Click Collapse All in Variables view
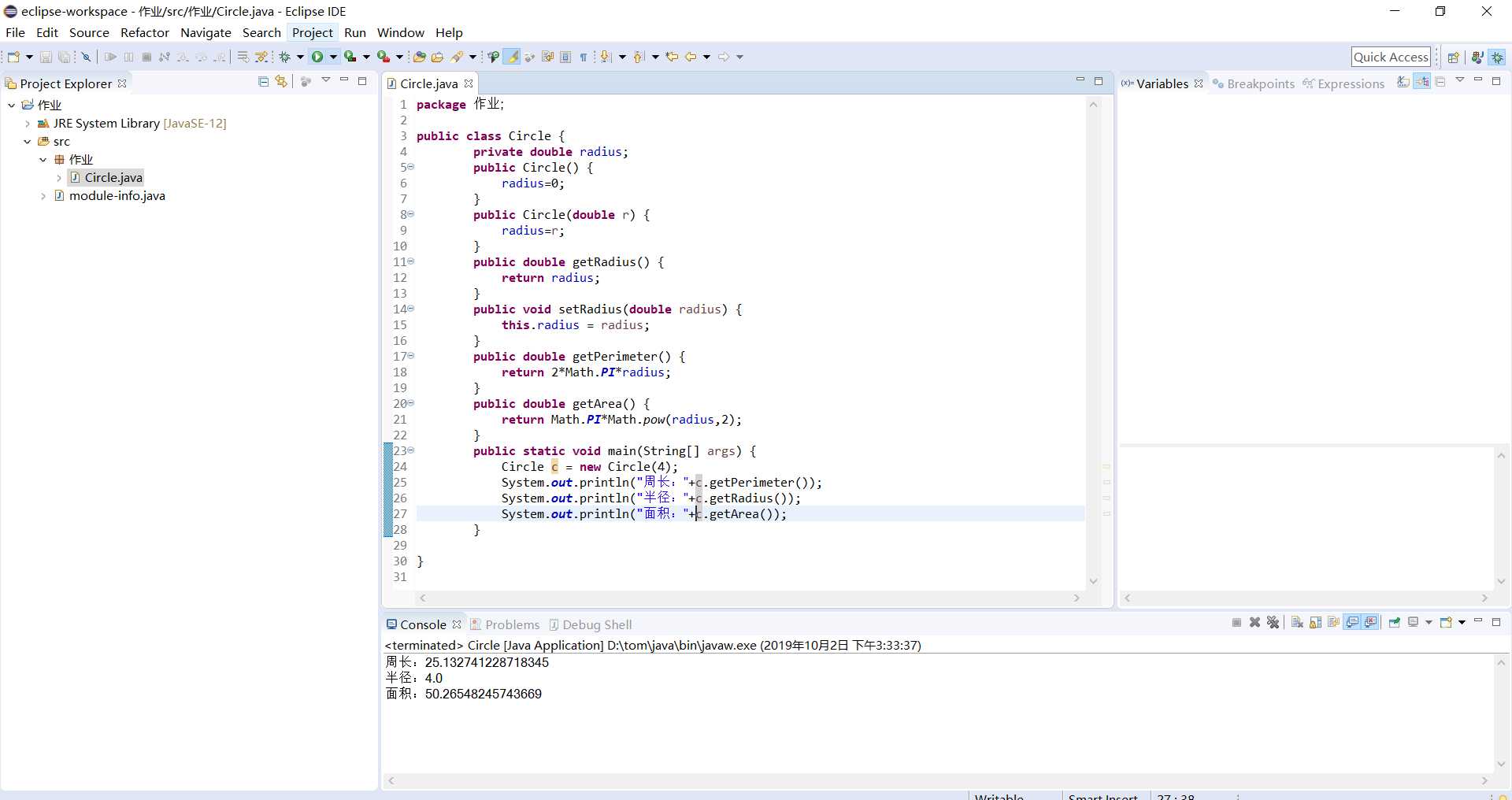Image resolution: width=1512 pixels, height=800 pixels. (x=1440, y=82)
